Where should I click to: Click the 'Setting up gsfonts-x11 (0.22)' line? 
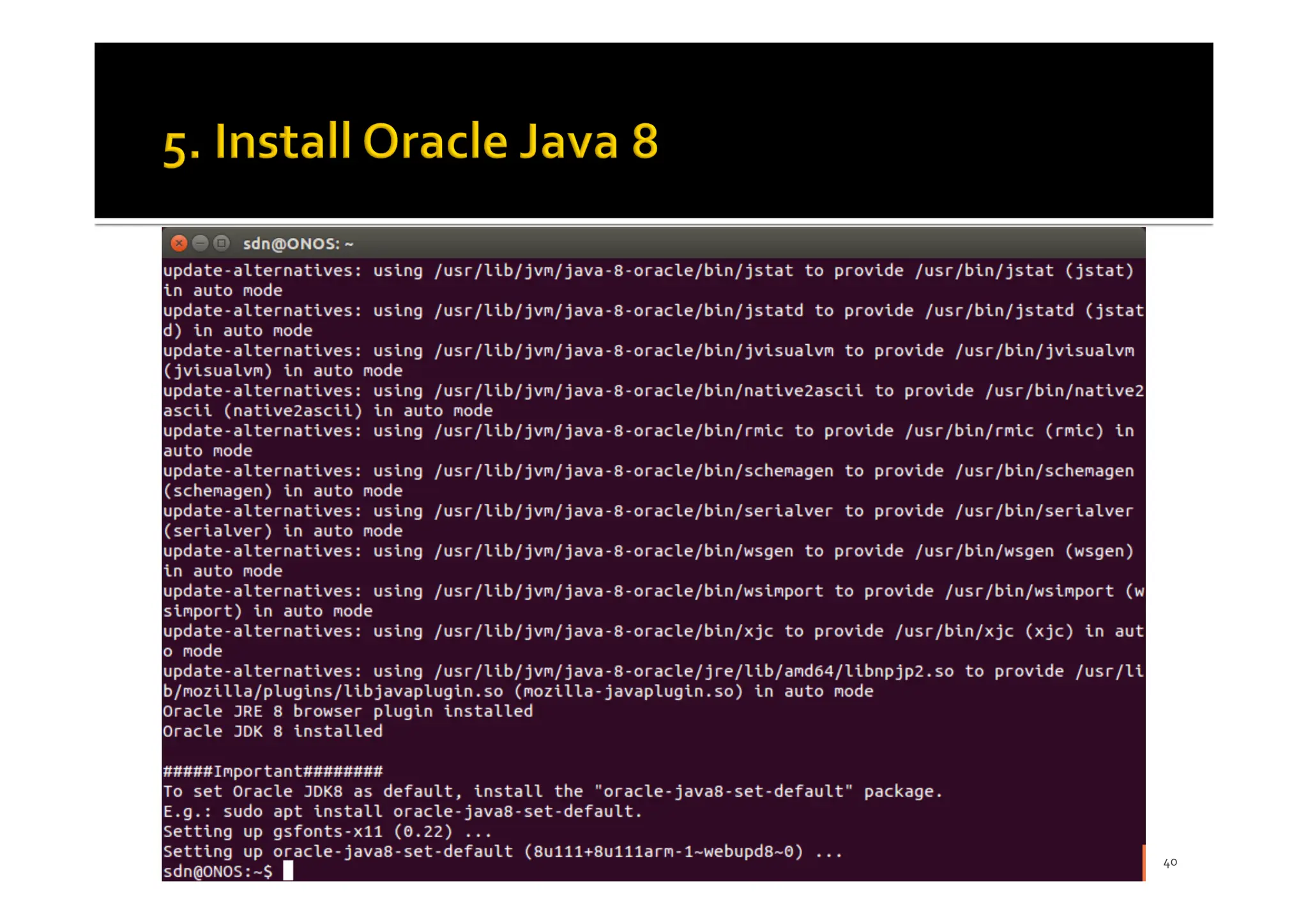[327, 831]
